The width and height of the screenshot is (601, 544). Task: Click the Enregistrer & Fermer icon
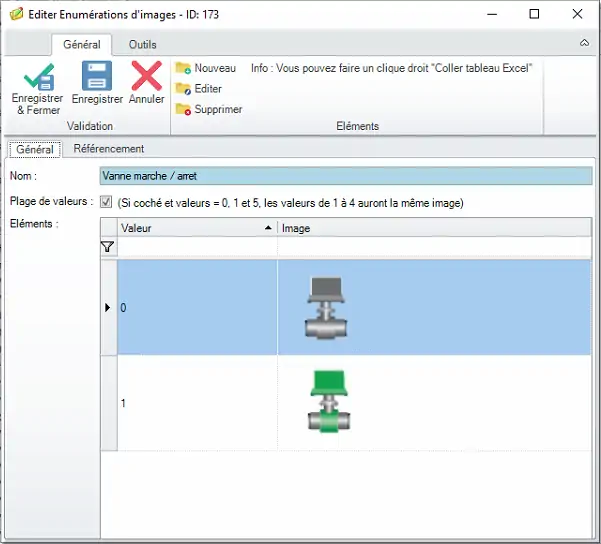click(x=39, y=77)
